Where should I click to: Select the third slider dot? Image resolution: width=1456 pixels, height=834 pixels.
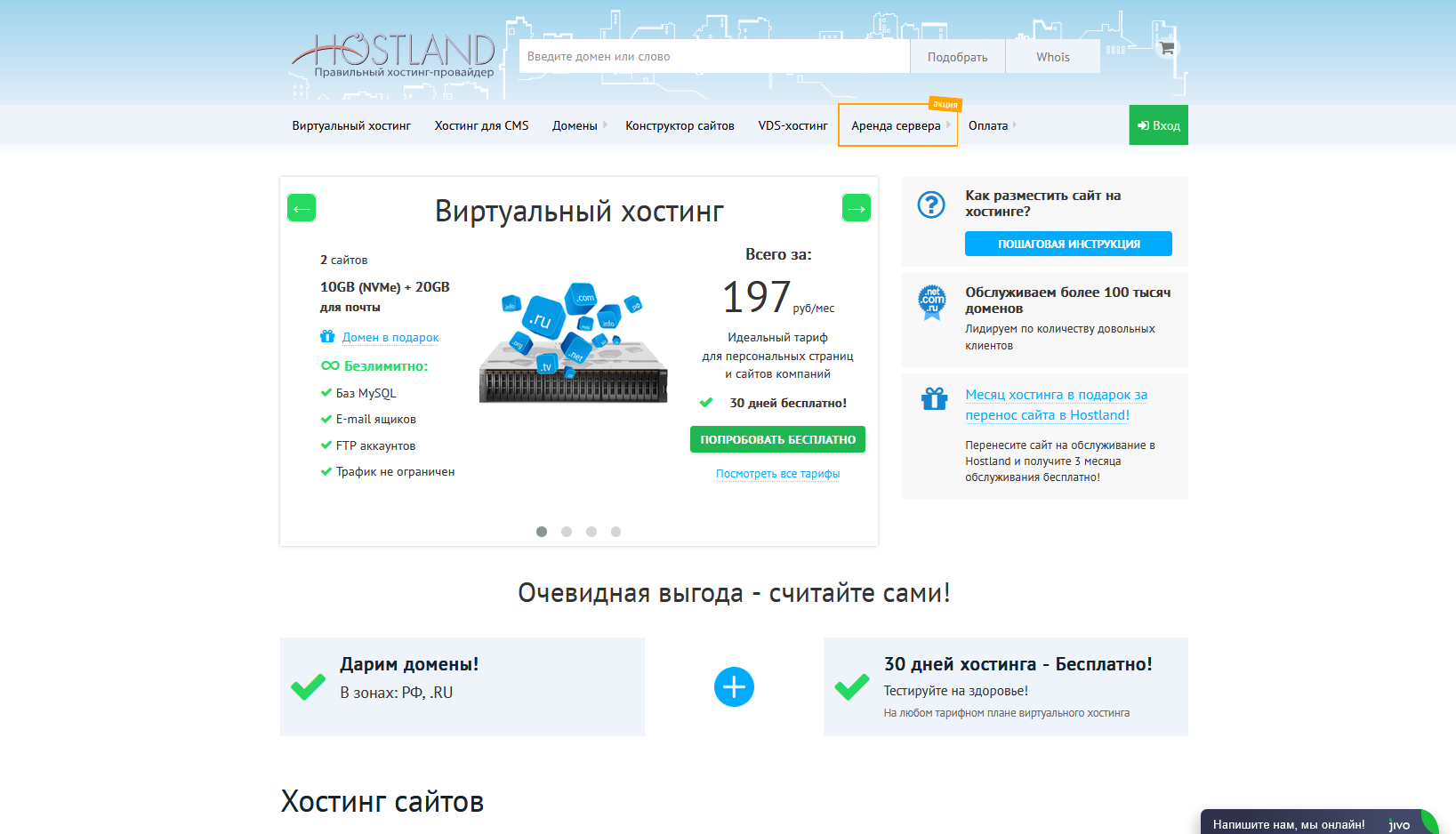coord(591,532)
